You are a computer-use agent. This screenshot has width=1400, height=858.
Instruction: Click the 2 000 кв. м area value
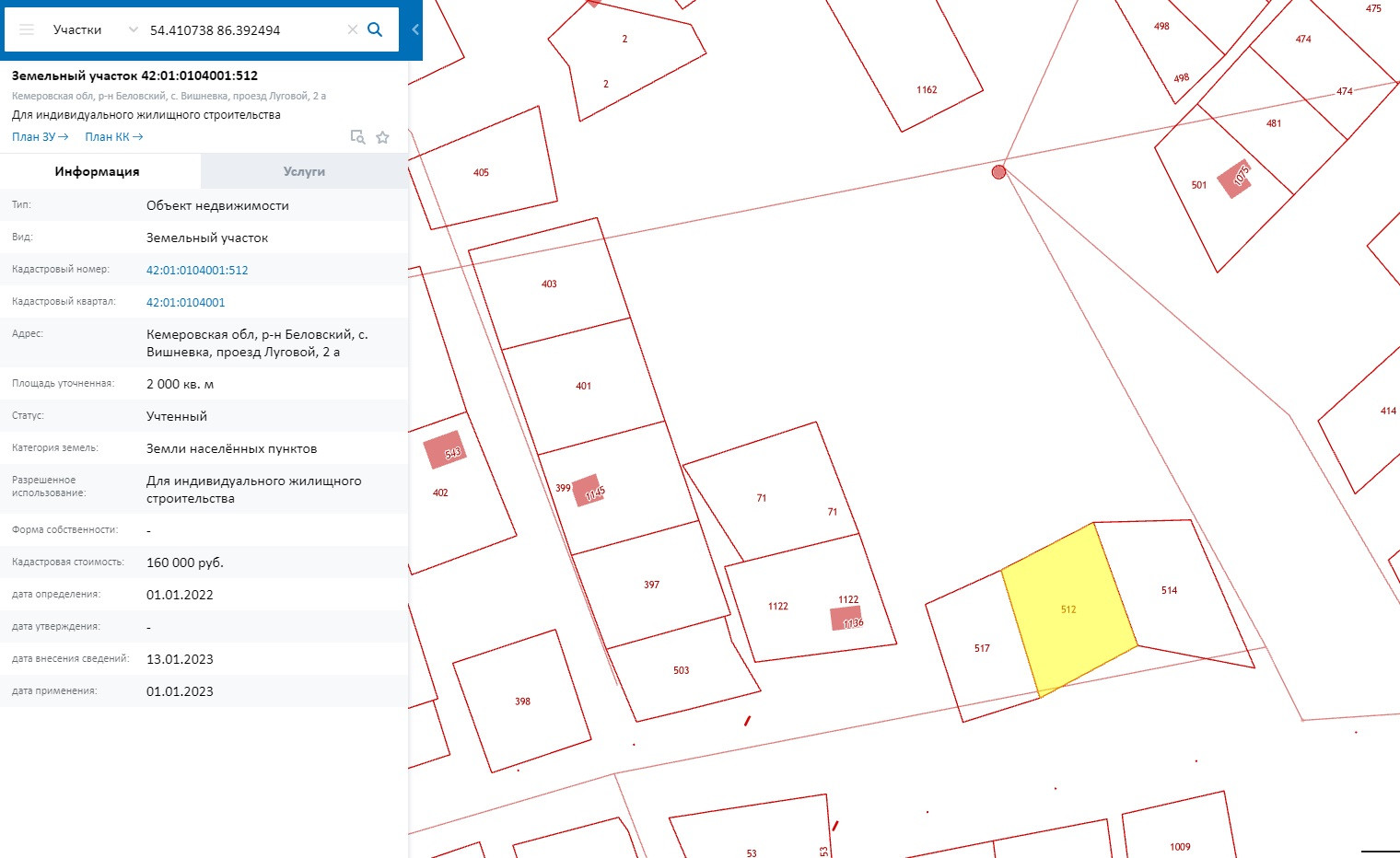point(180,384)
